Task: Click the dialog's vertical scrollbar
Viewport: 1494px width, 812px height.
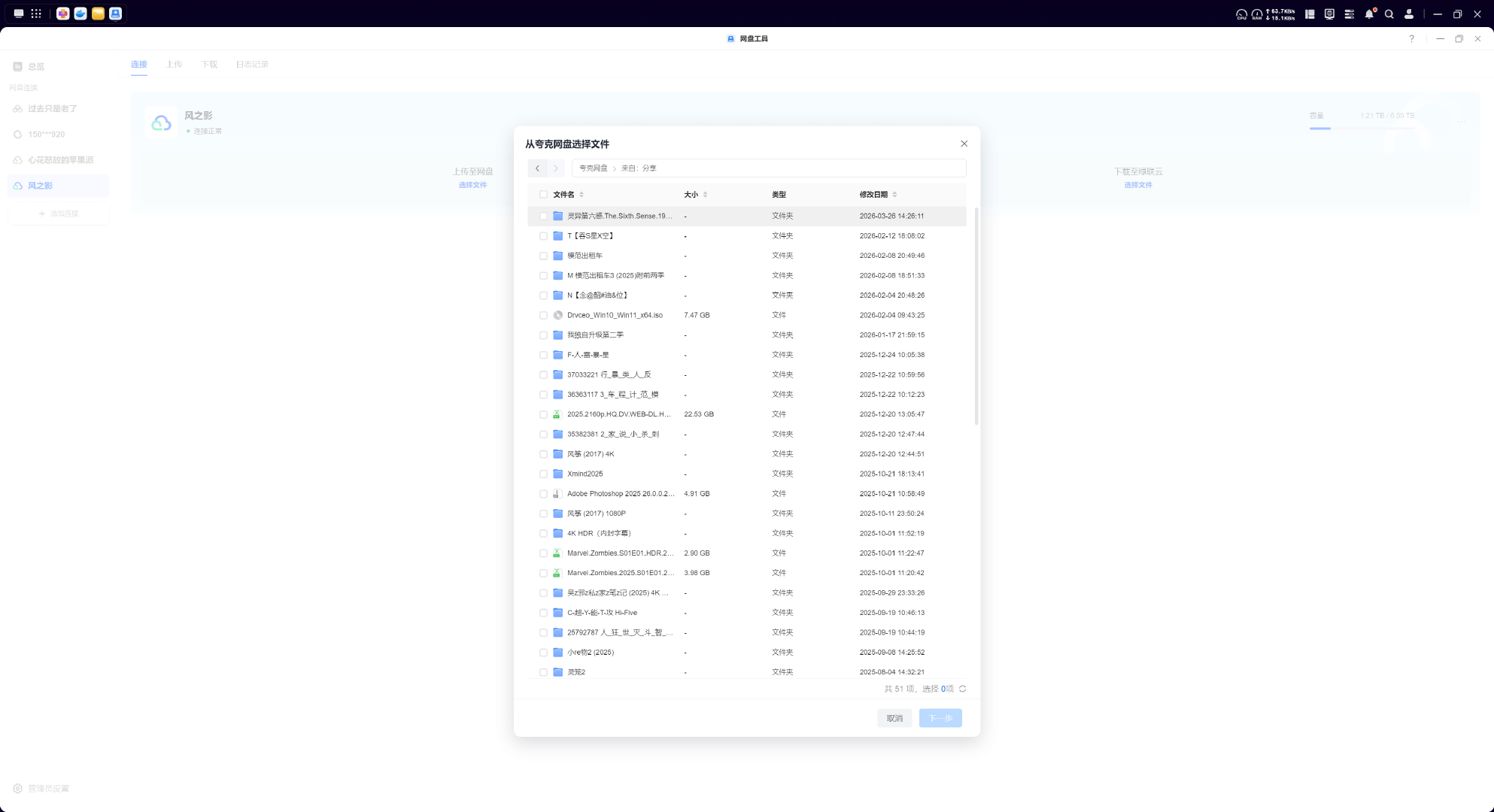Action: 976,316
